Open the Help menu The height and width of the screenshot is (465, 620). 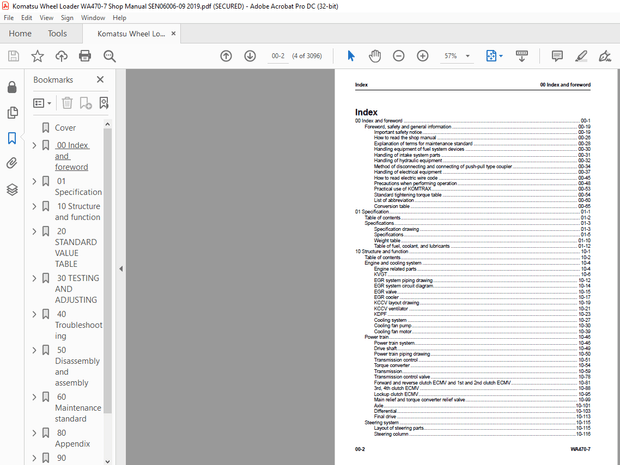click(x=119, y=18)
